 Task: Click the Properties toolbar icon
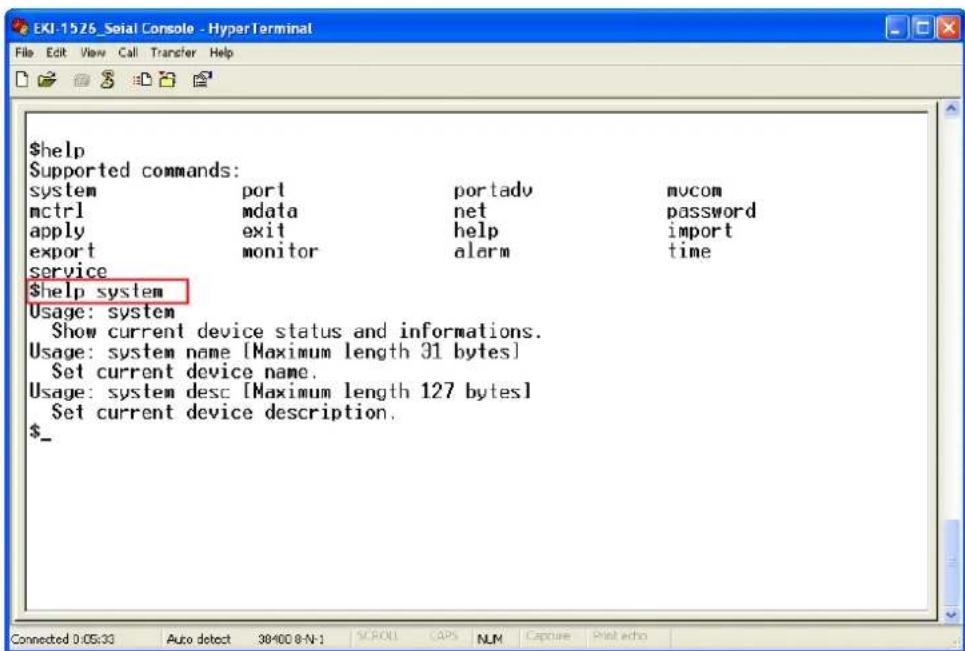click(x=202, y=80)
